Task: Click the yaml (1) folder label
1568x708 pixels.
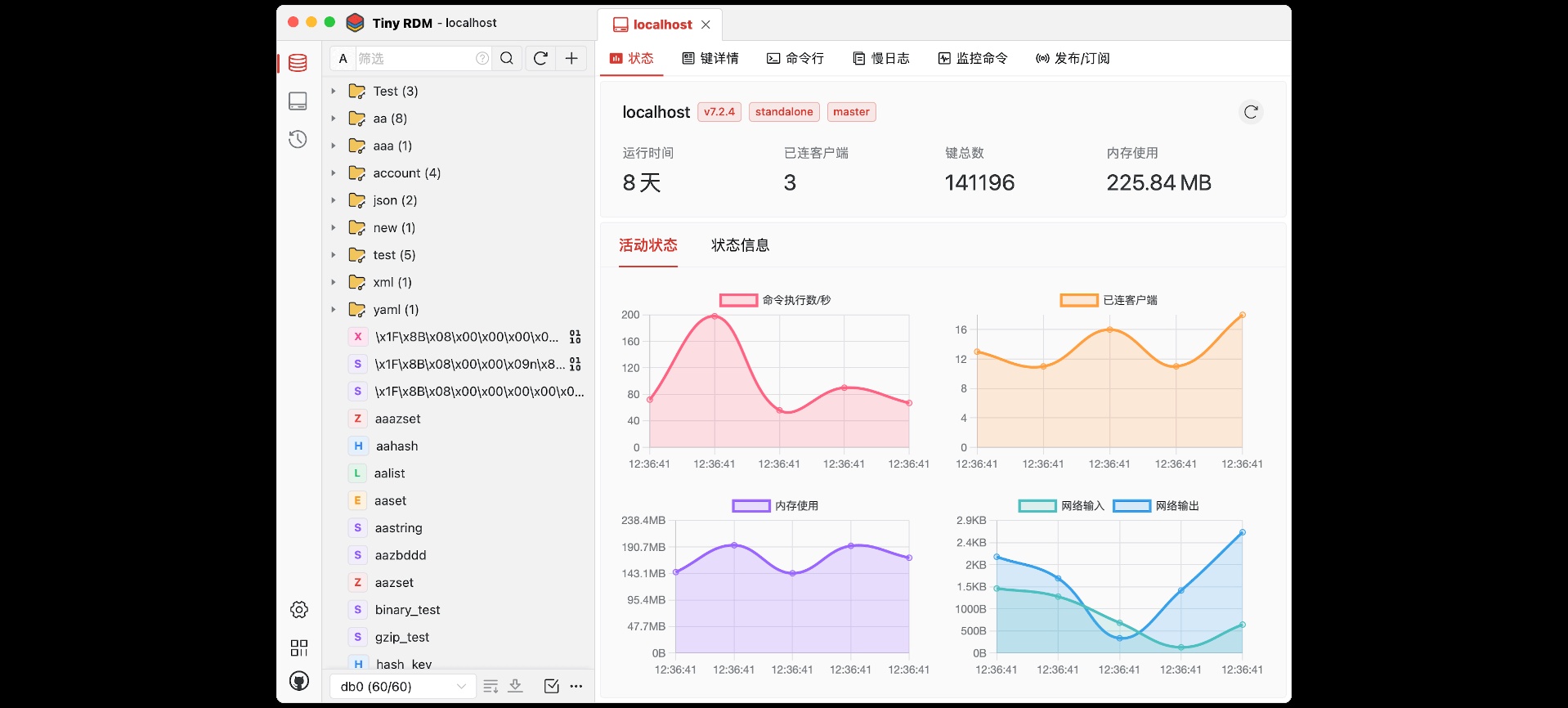Action: pyautogui.click(x=396, y=310)
